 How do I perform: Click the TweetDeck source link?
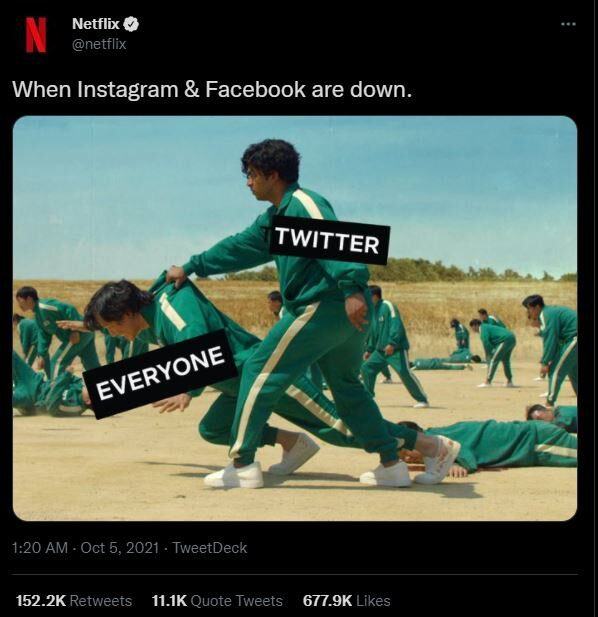pos(210,548)
